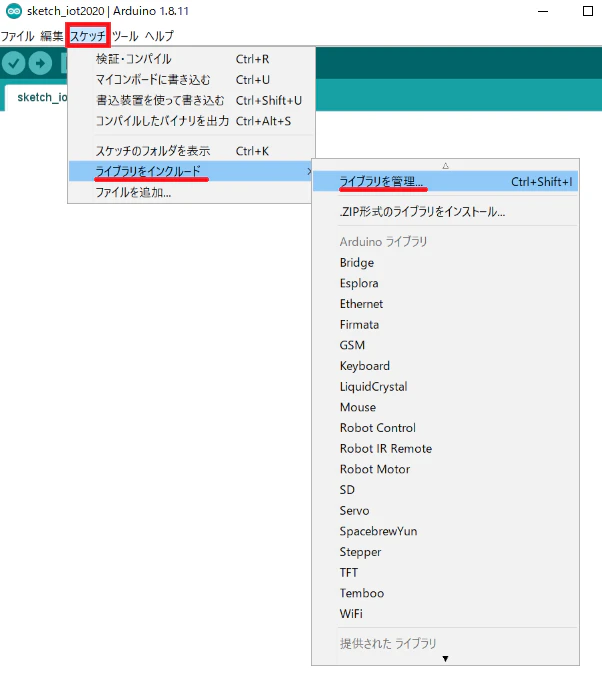Include the Stepper library
The width and height of the screenshot is (602, 673).
(445, 552)
